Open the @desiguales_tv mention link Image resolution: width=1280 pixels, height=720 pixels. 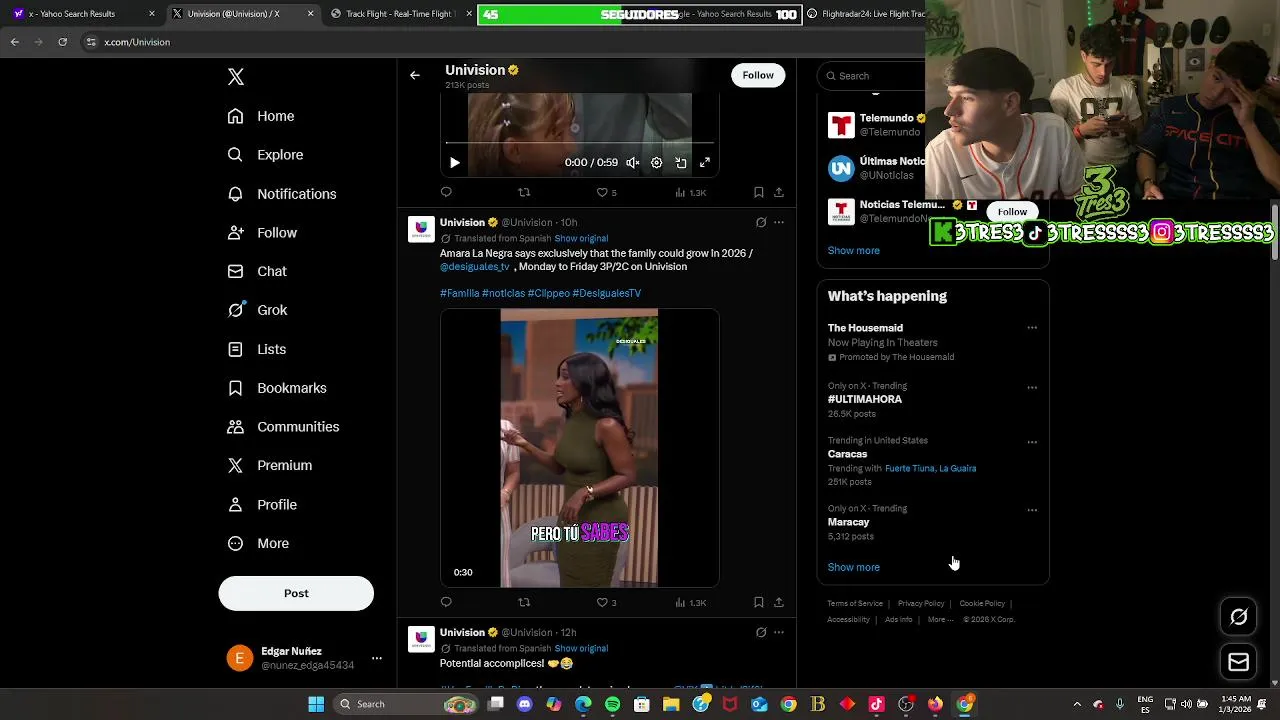[x=475, y=267]
